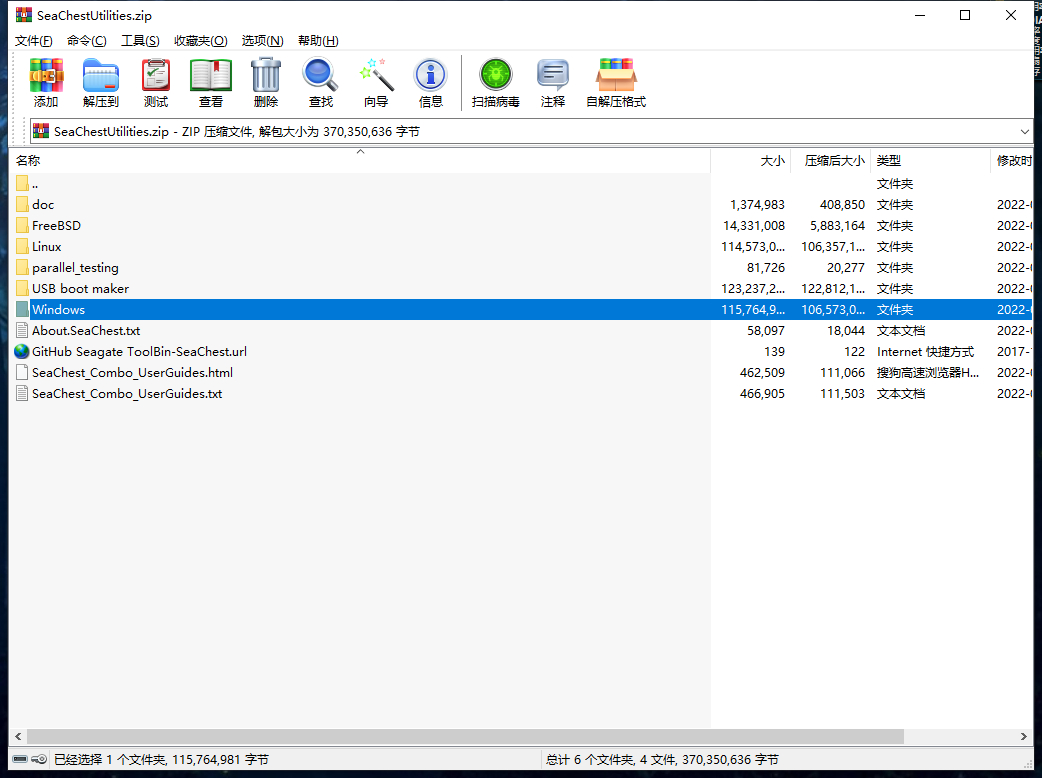Viewport: 1042px width, 778px height.
Task: Click the key icon in the status bar
Action: coord(39,759)
